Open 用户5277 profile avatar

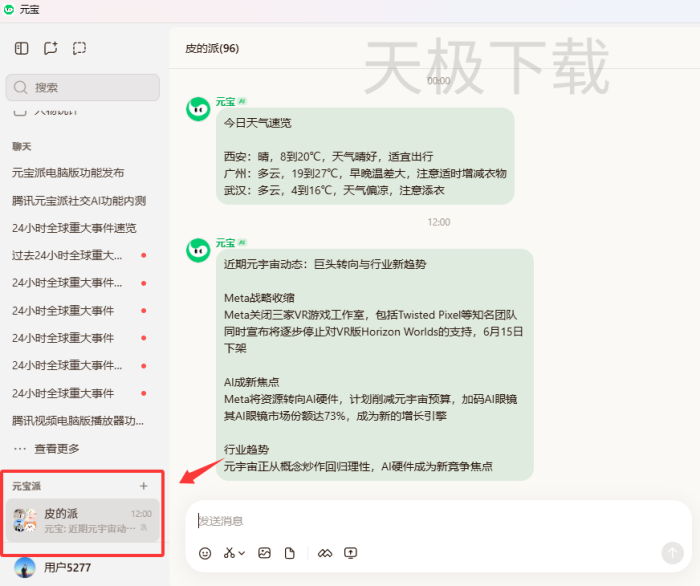click(x=25, y=568)
